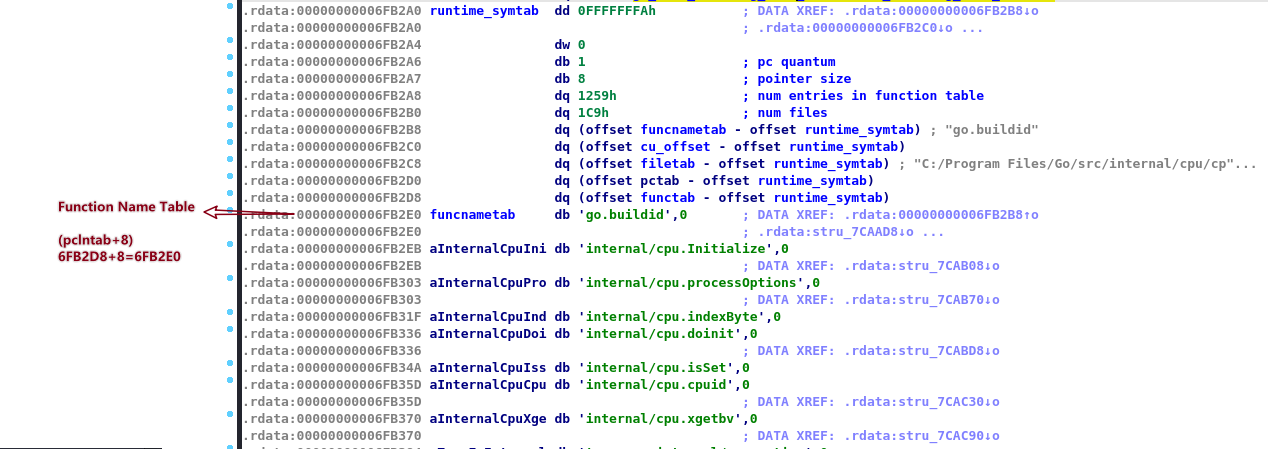Image resolution: width=1268 pixels, height=449 pixels.
Task: Click the gutter dot on the pc quantum line
Action: (x=230, y=62)
